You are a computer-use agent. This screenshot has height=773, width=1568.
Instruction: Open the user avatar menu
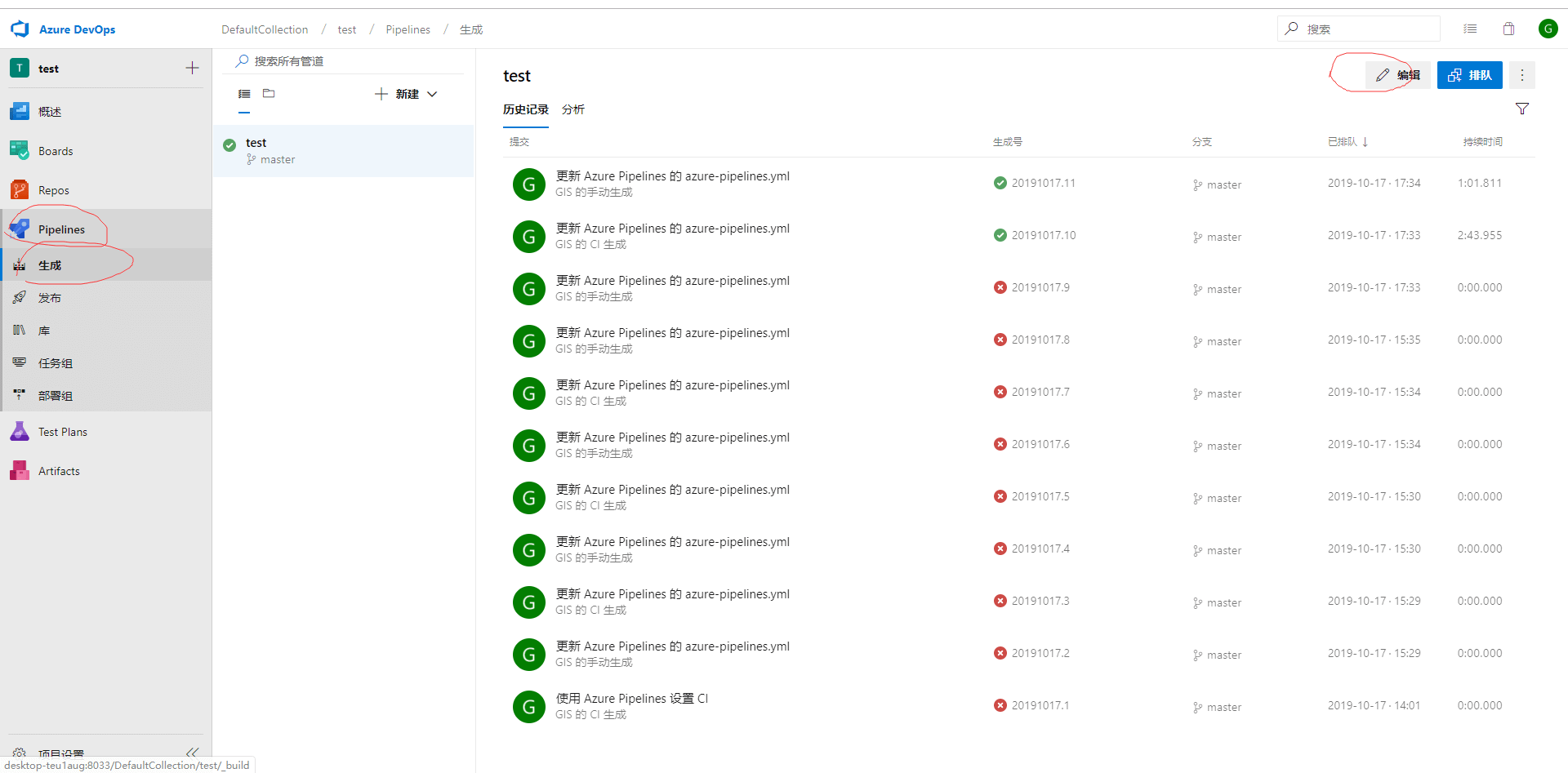pyautogui.click(x=1547, y=29)
